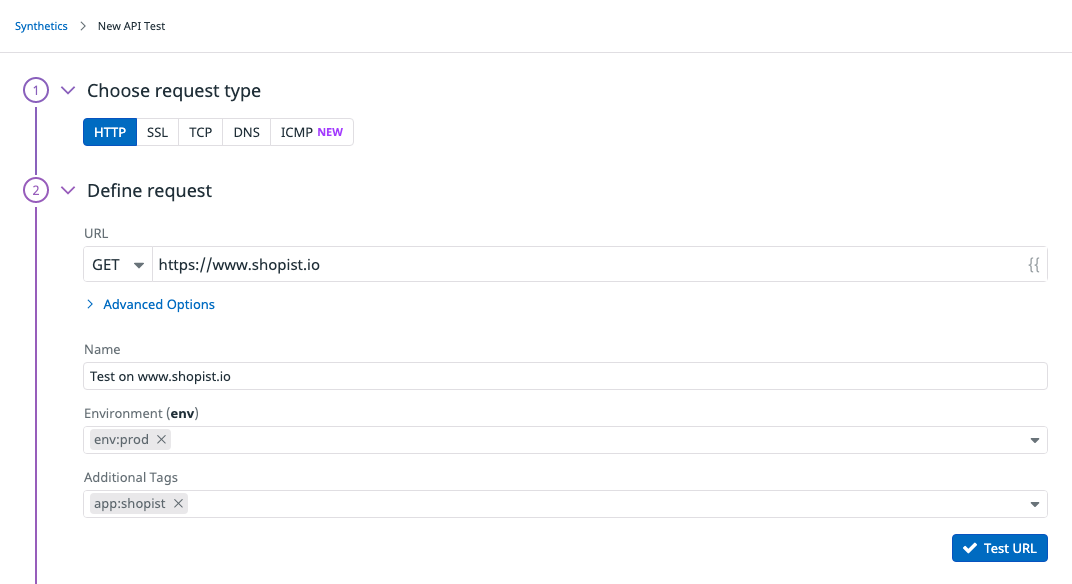This screenshot has width=1072, height=584.
Task: Open the Synthetics breadcrumb link
Action: pyautogui.click(x=40, y=26)
